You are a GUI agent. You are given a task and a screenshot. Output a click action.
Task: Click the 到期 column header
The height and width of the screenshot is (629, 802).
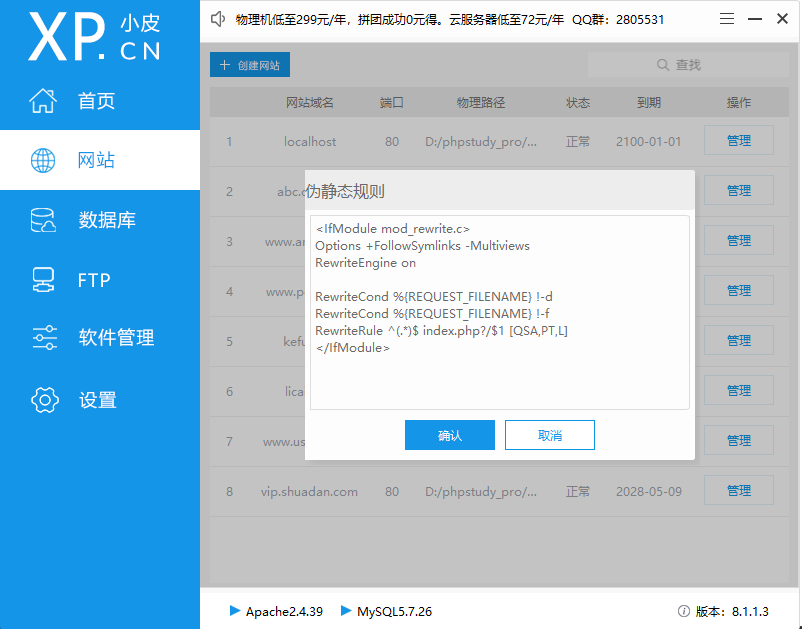tap(649, 103)
